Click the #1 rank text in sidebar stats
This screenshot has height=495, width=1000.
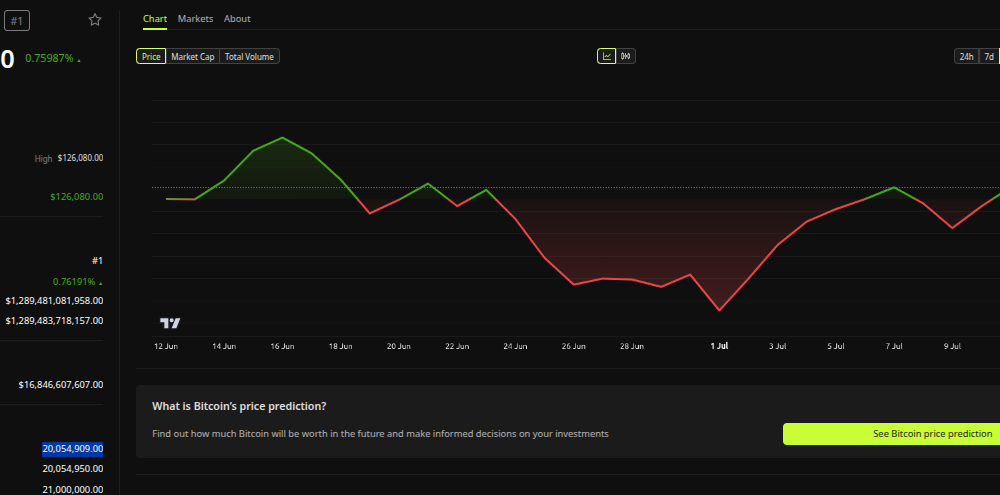coord(97,260)
